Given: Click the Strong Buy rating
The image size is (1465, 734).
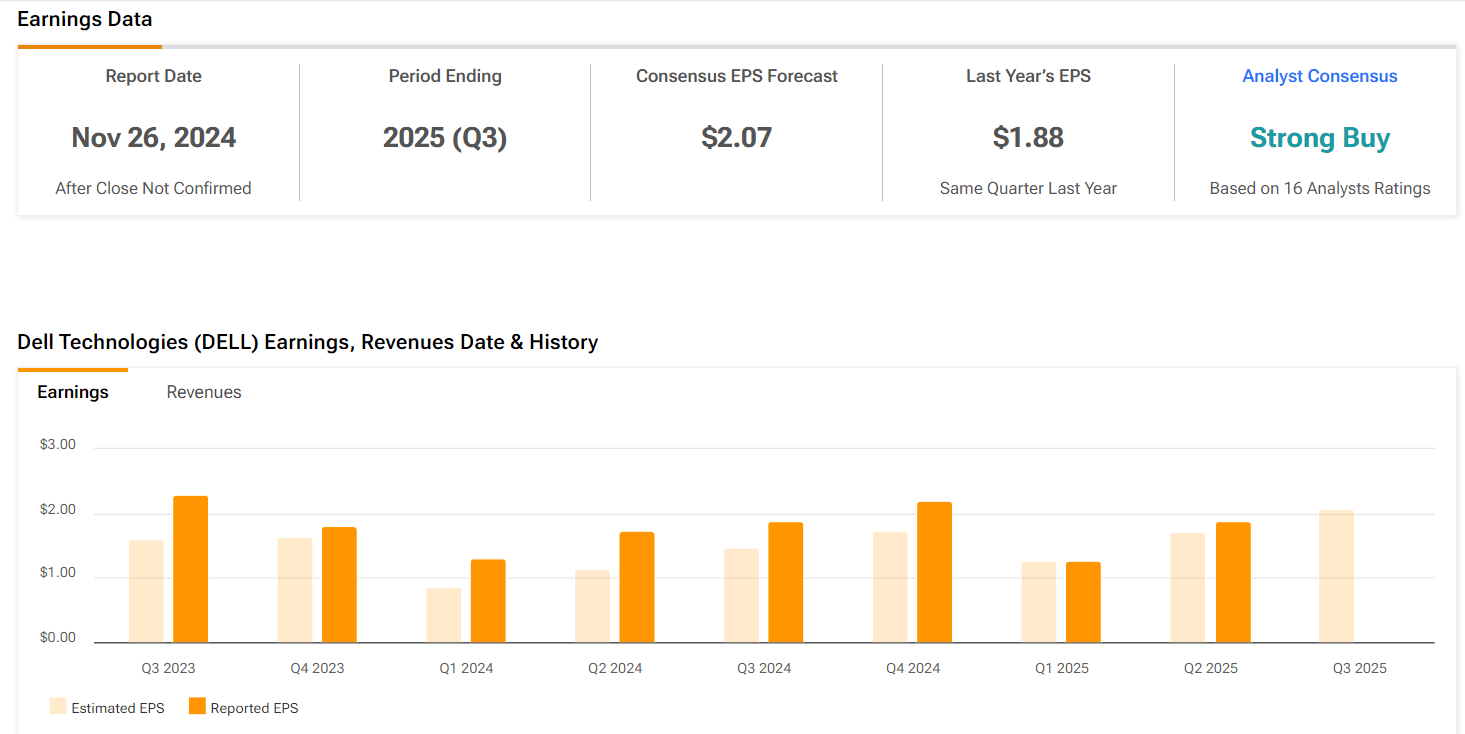Looking at the screenshot, I should point(1320,138).
